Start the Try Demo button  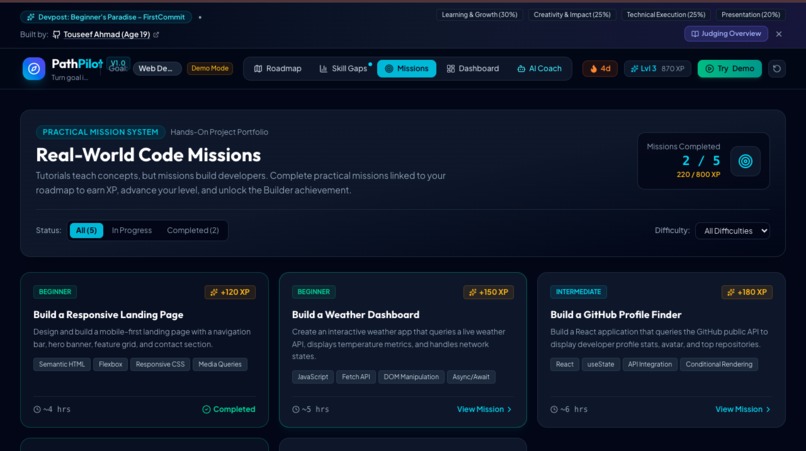tap(729, 68)
